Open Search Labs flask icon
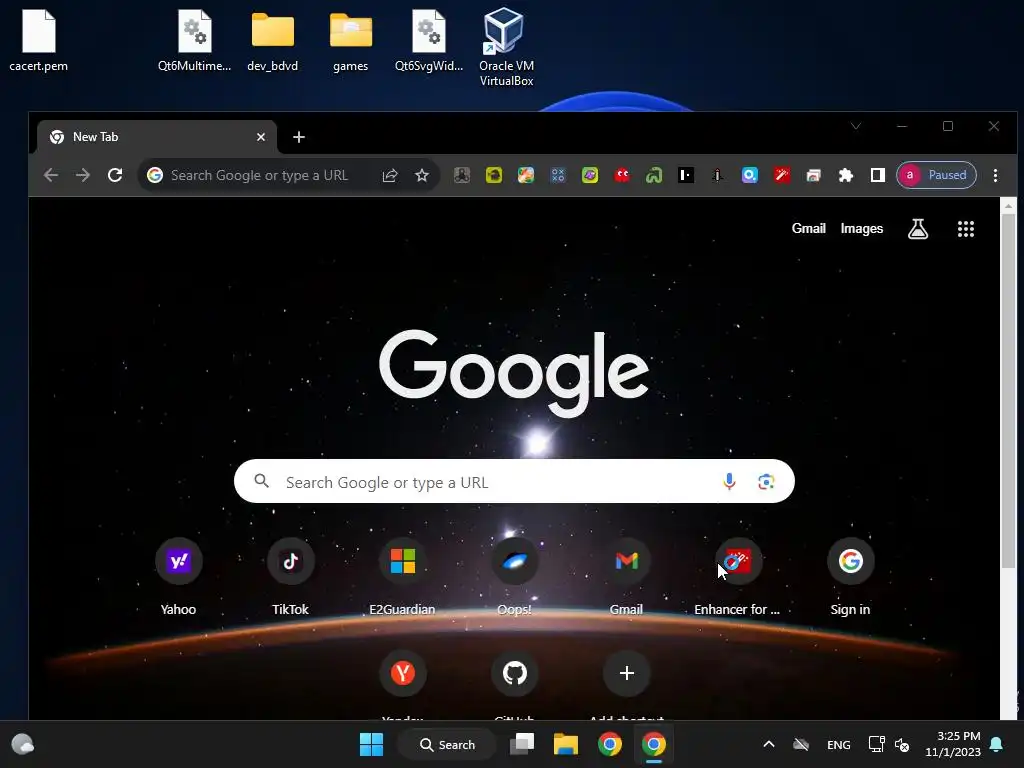Viewport: 1024px width, 768px height. [918, 229]
